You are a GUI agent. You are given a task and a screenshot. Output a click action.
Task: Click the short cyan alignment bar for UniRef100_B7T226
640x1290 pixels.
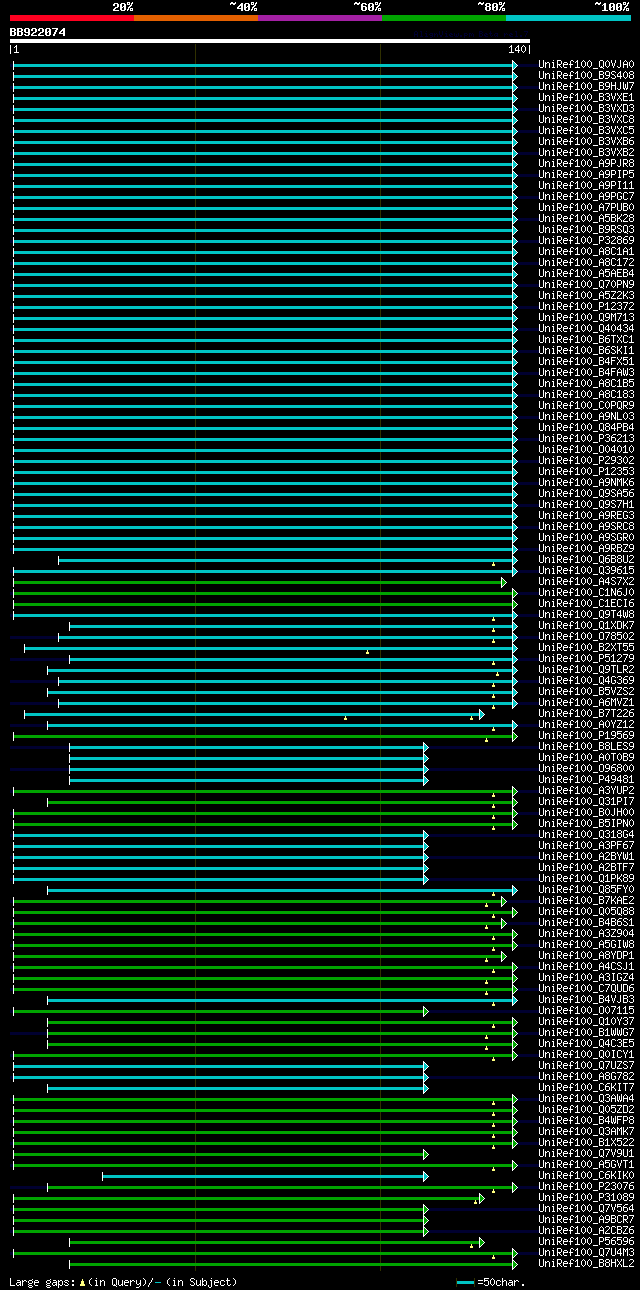coord(254,714)
